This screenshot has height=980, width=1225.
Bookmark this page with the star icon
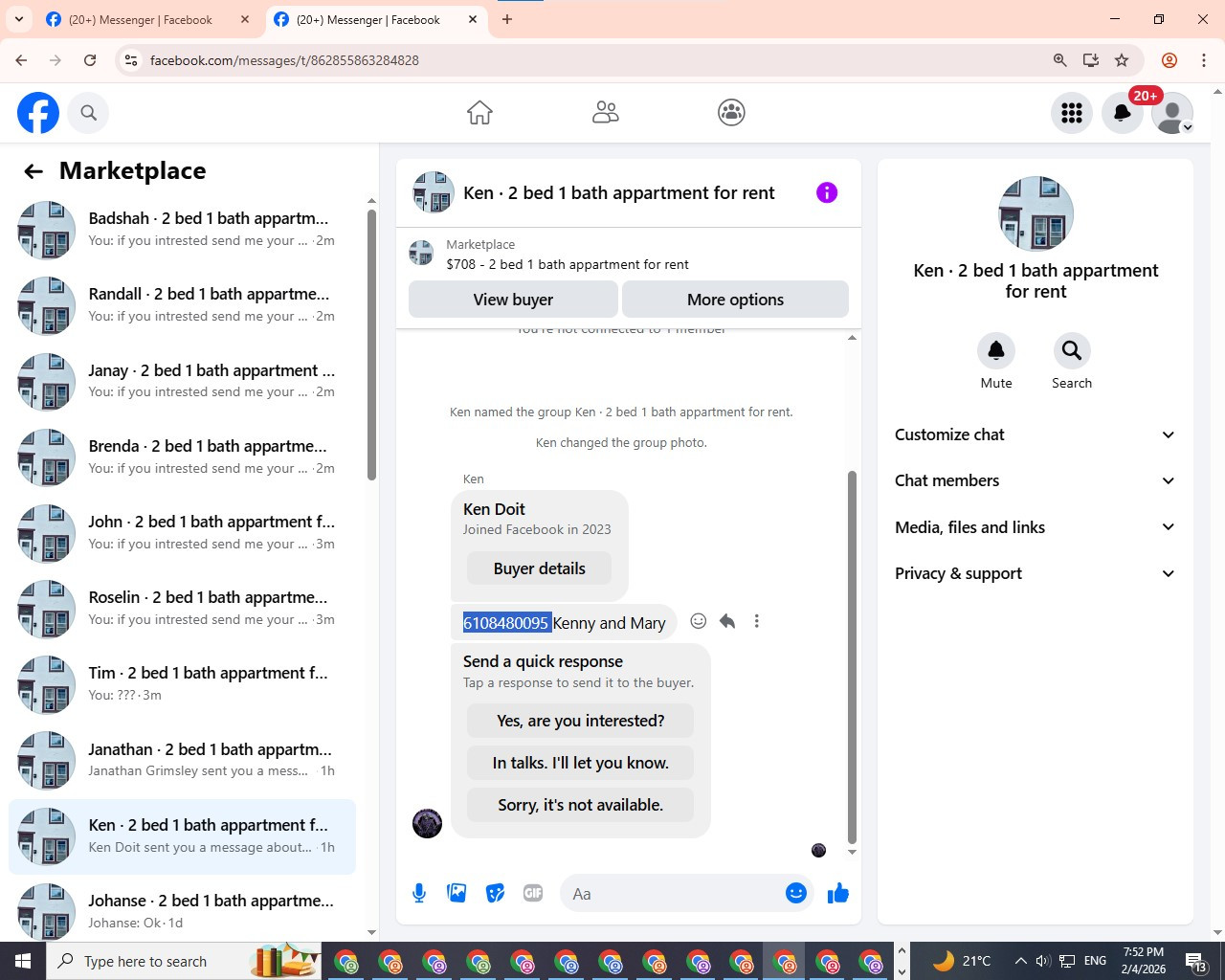click(x=1122, y=60)
